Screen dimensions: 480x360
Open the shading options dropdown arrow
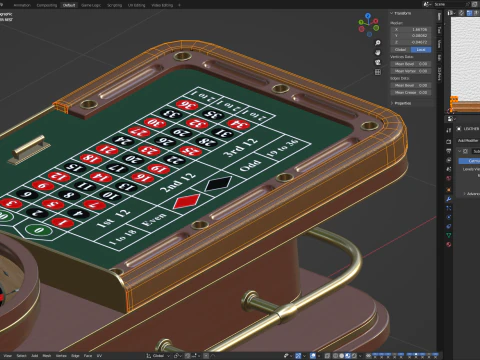tap(360, 356)
